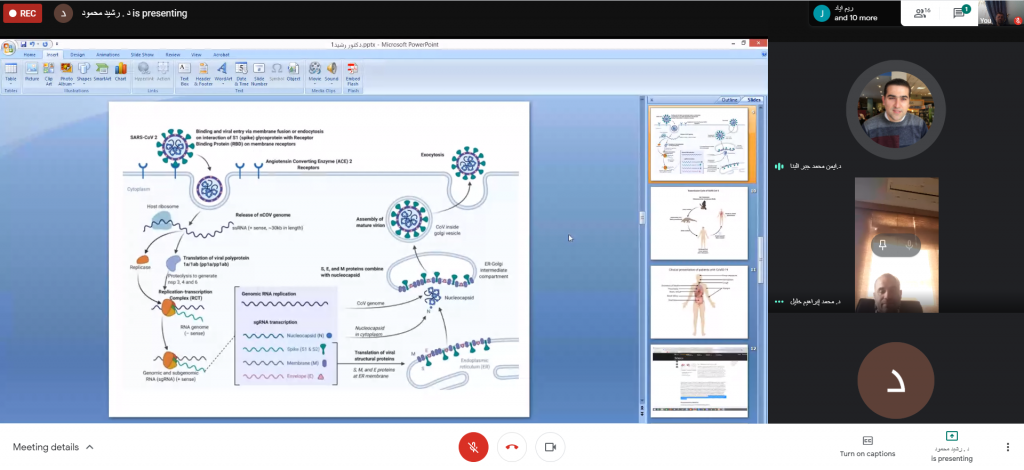Expand the Meeting details panel
Image resolution: width=1024 pixels, height=470 pixels.
click(54, 447)
